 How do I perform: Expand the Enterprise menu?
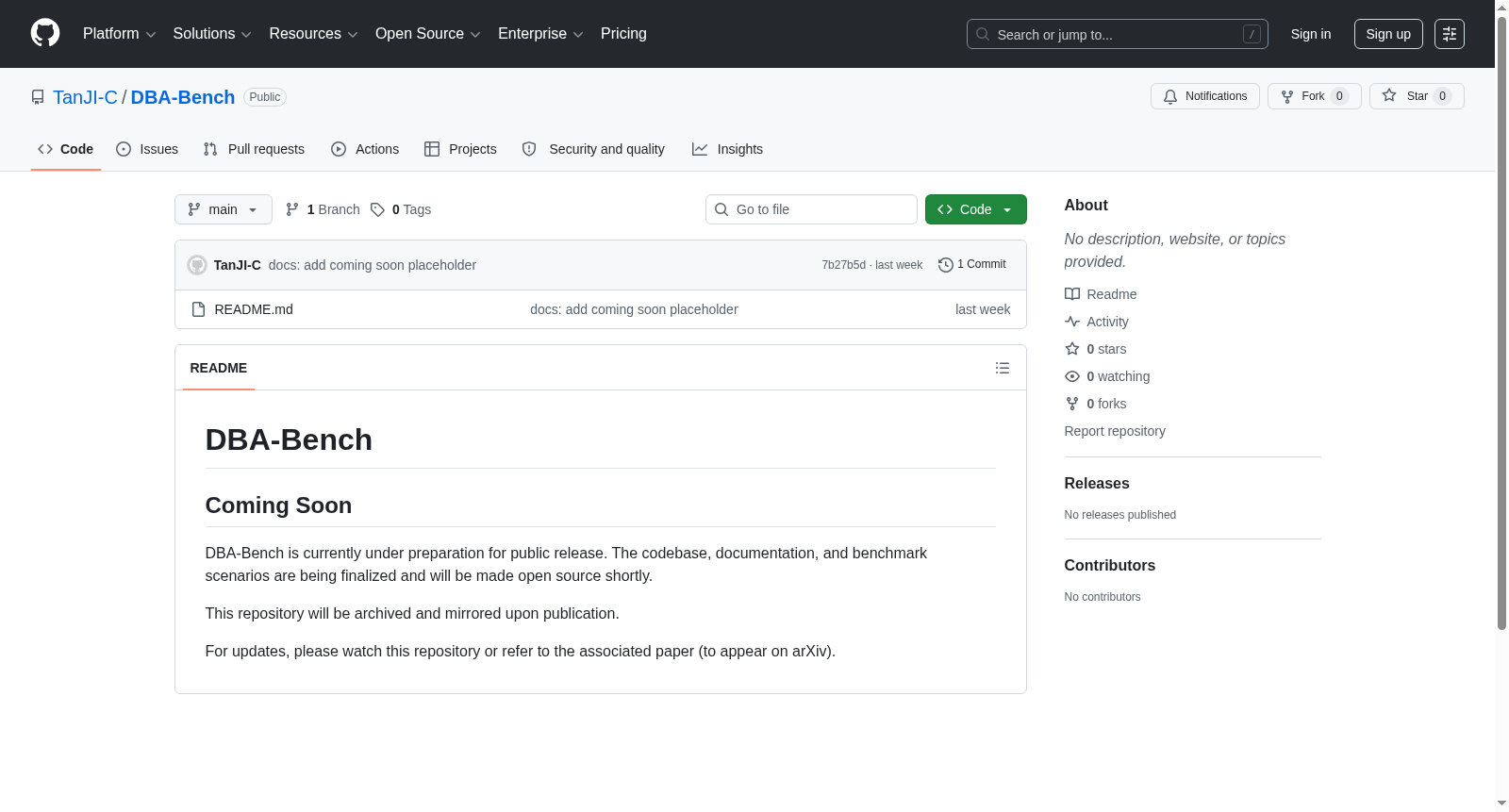point(540,34)
